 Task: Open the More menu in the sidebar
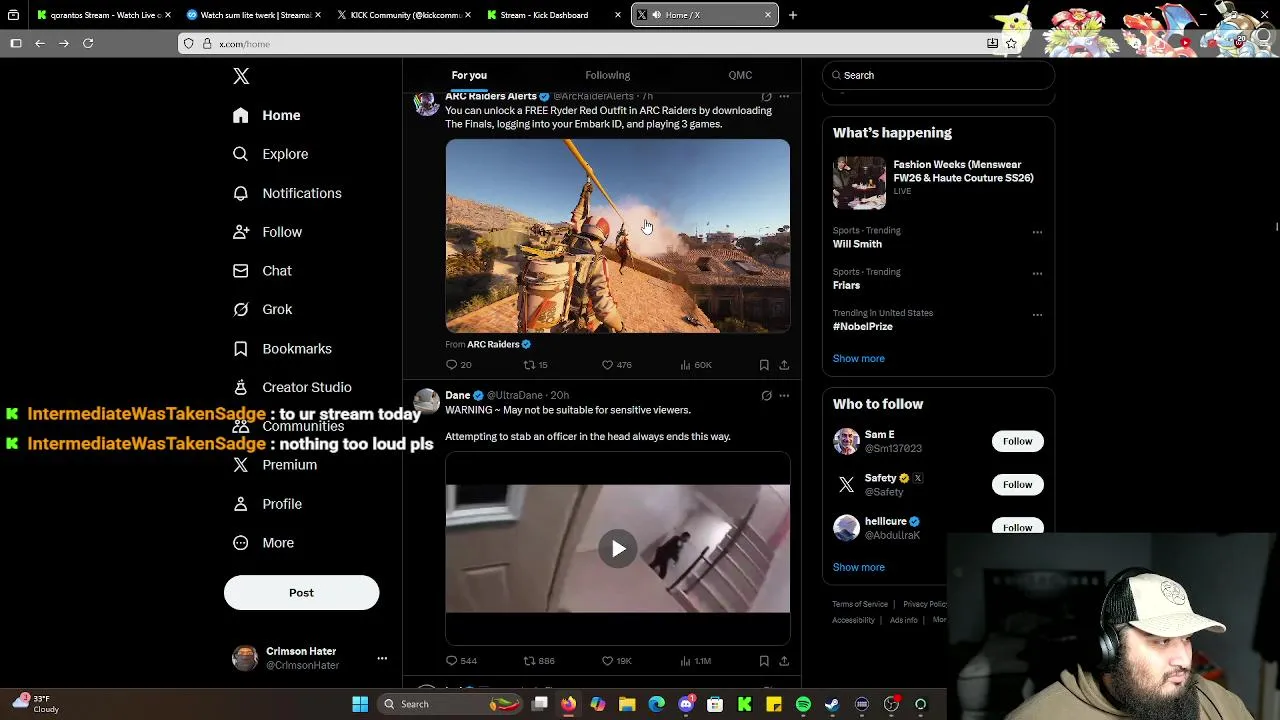(x=263, y=543)
